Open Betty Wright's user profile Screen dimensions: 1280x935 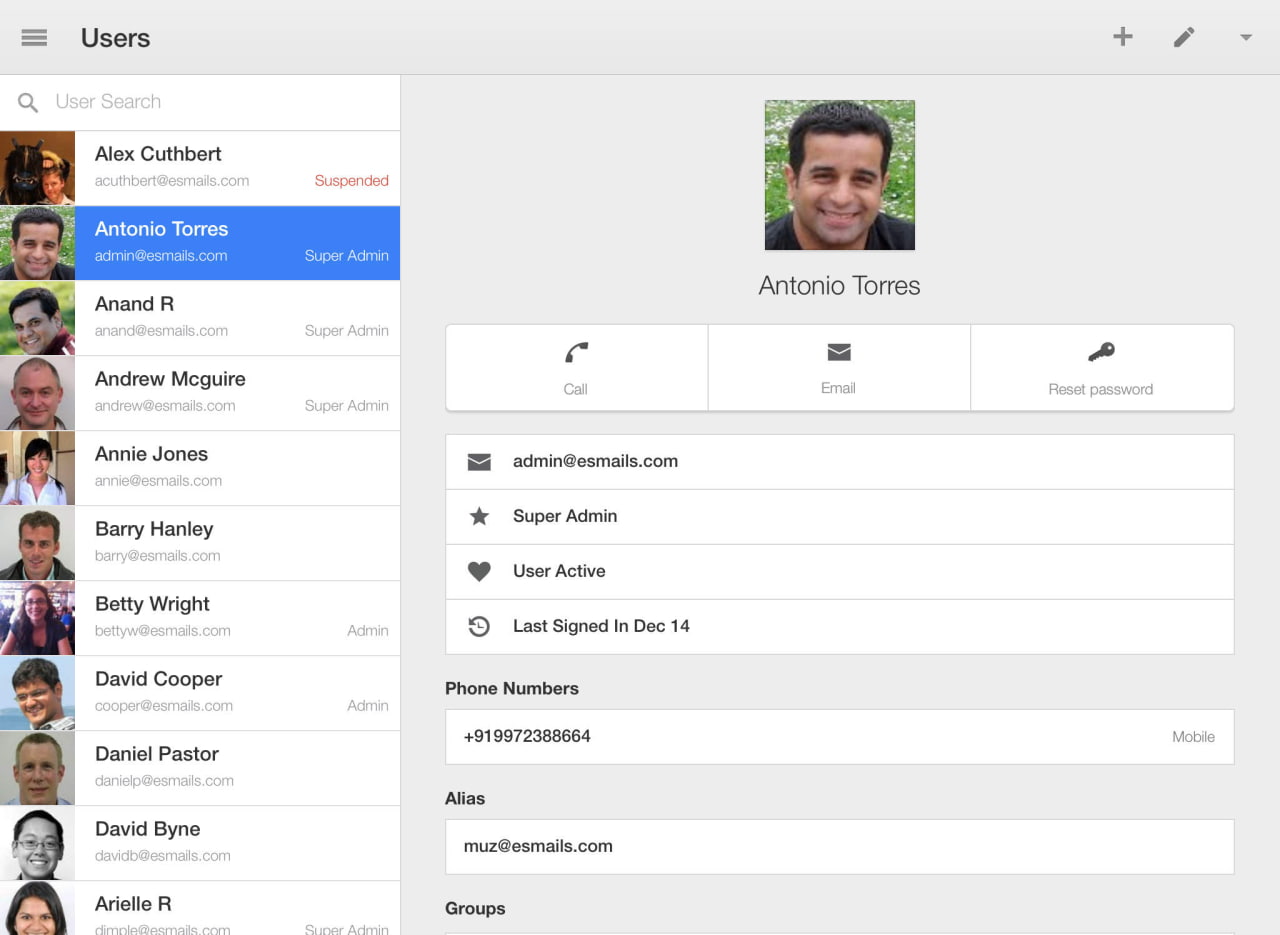(200, 617)
